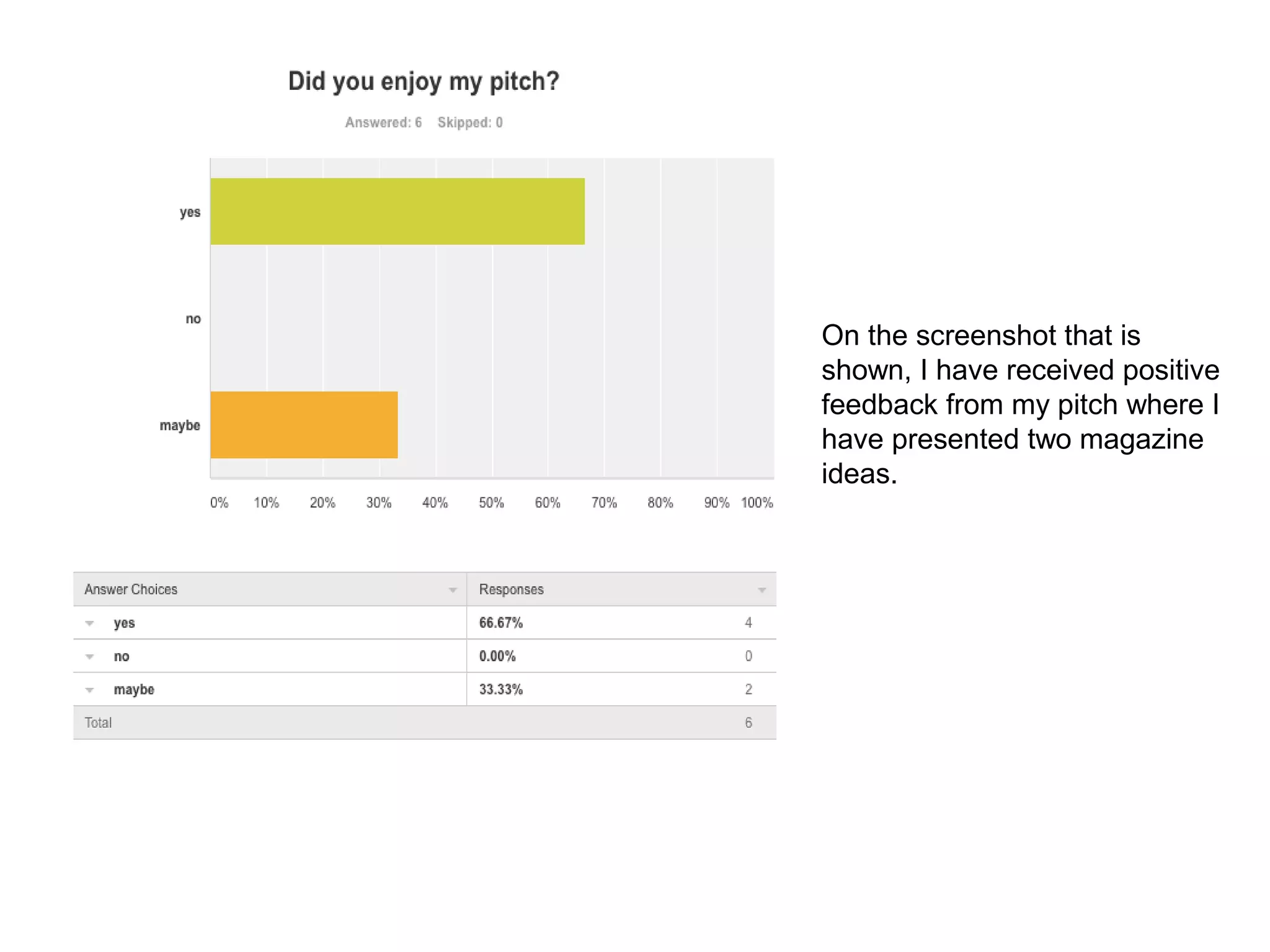
Task: Click the 66.67% response value
Action: tap(501, 623)
